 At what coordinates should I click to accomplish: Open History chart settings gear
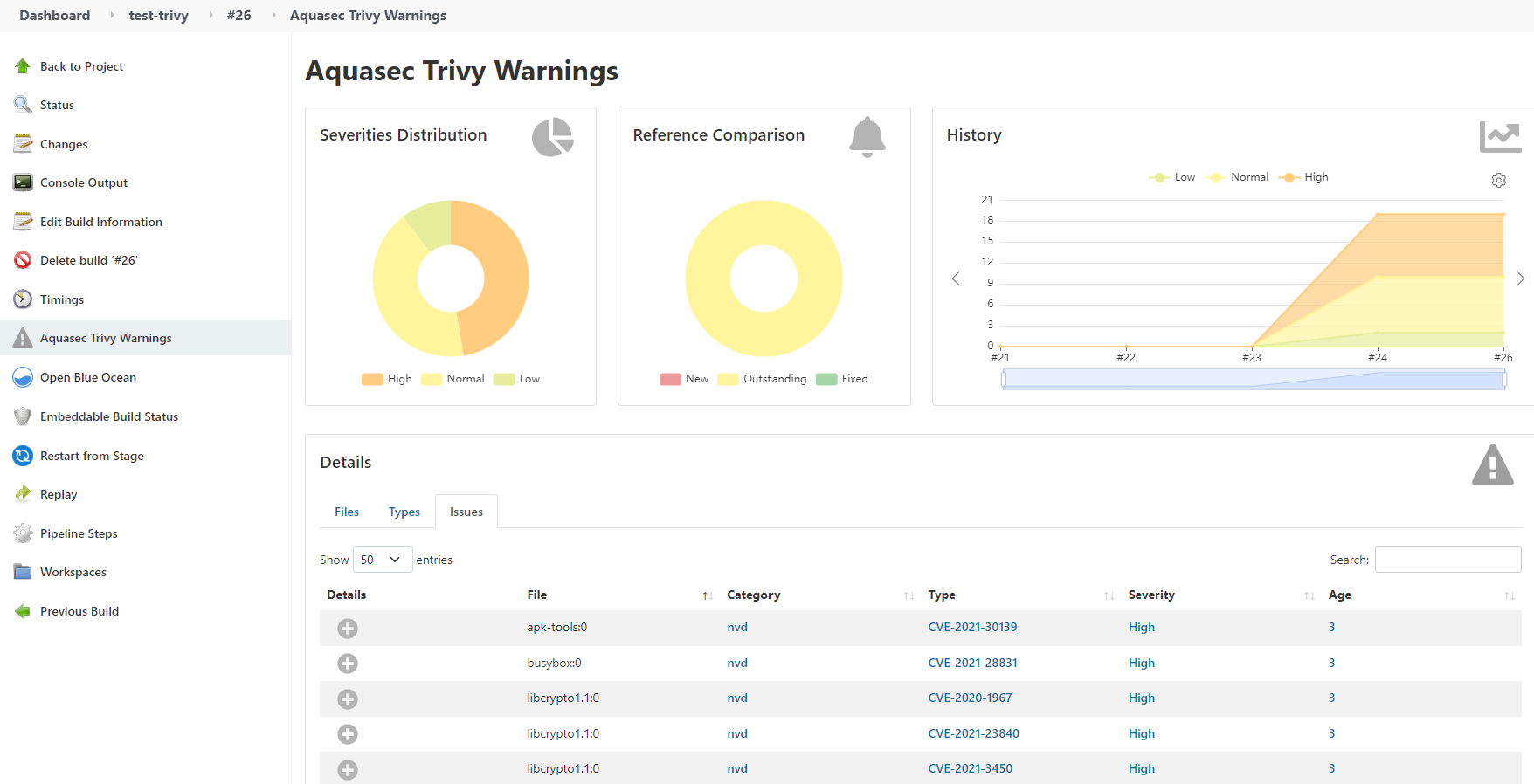tap(1499, 180)
